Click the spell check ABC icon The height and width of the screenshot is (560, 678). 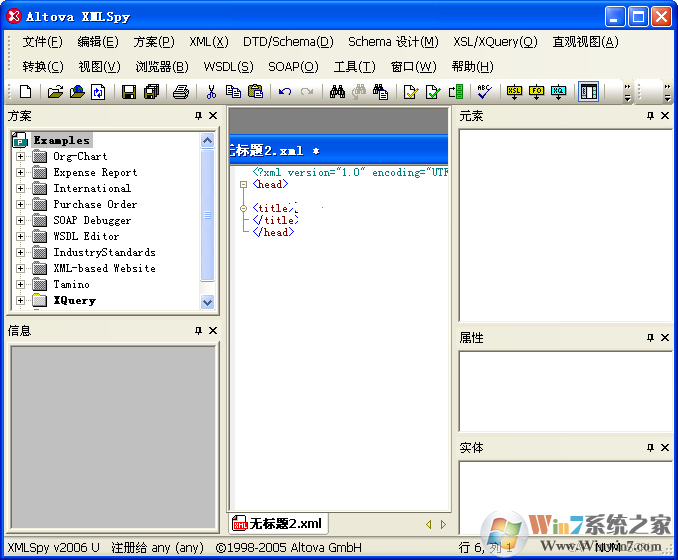[x=484, y=92]
